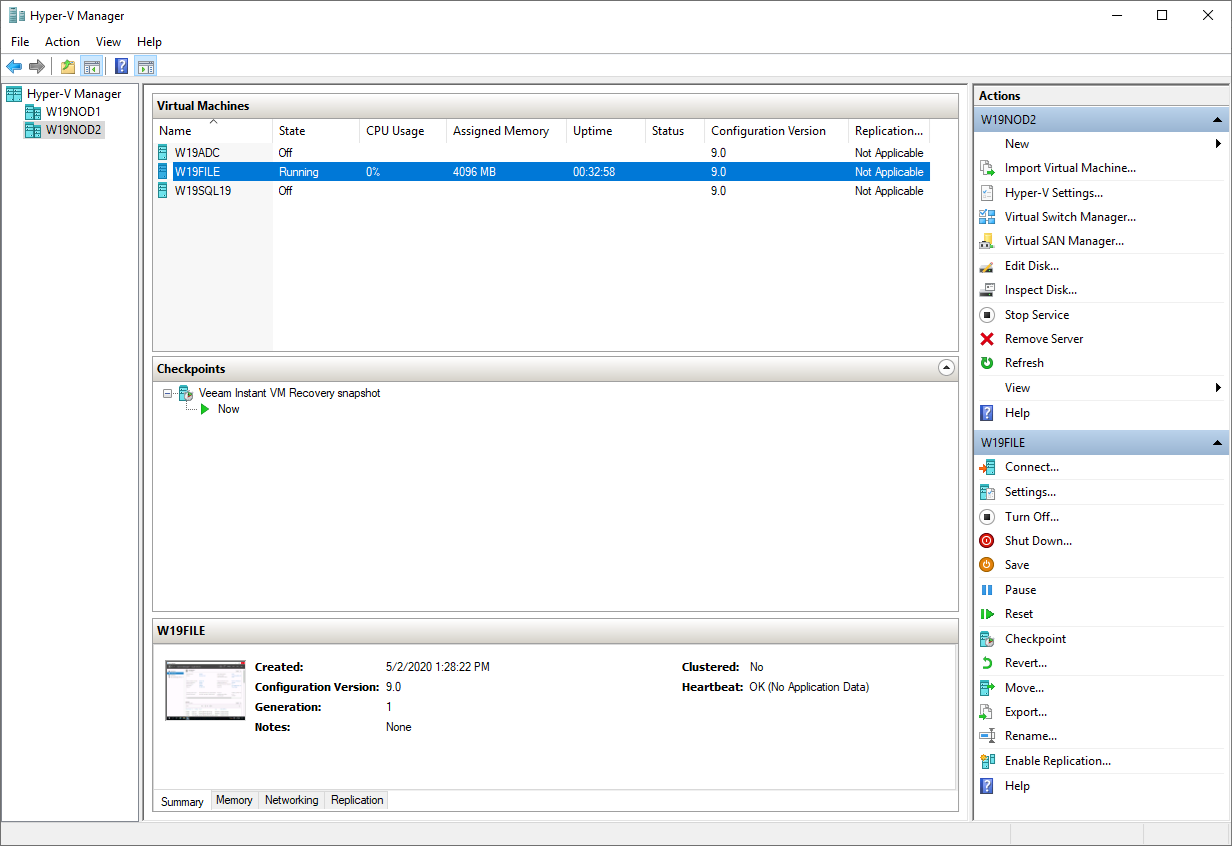The image size is (1232, 846).
Task: Click the Move... action
Action: coord(1024,688)
